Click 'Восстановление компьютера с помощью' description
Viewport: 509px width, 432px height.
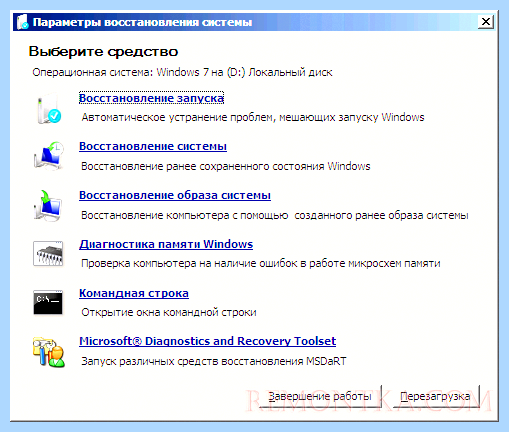[275, 215]
